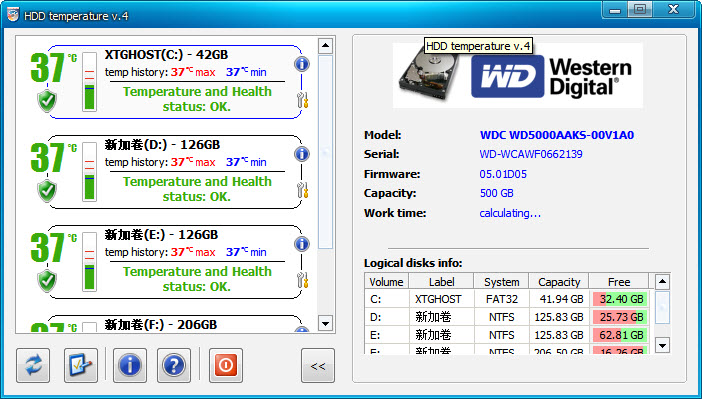Viewport: 702px width, 399px height.
Task: Click the blue info button in bottom toolbar
Action: [130, 365]
